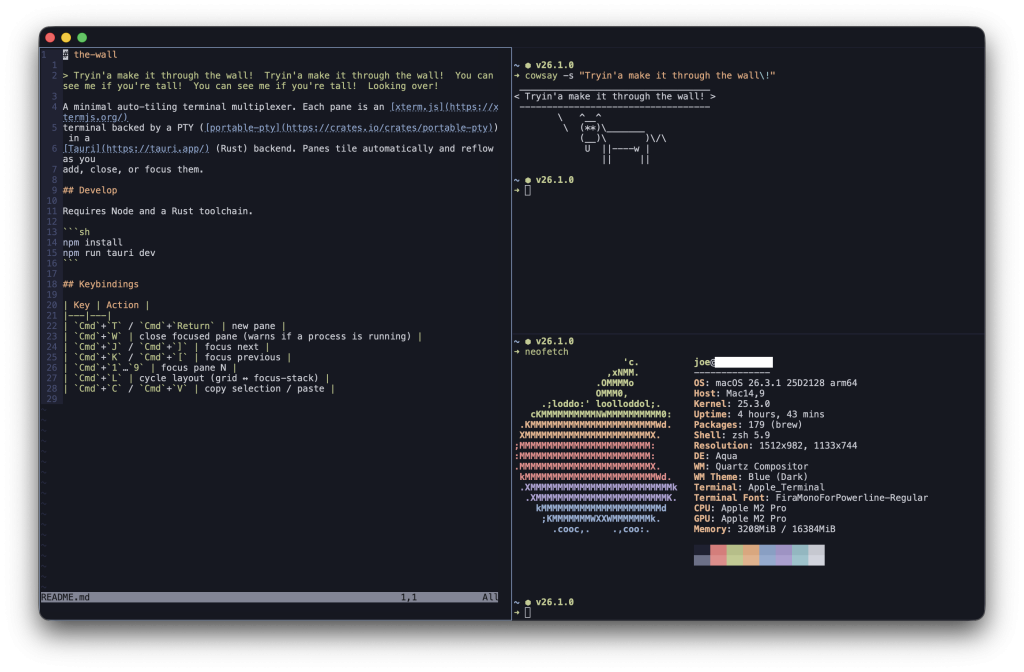Click the red close window button
The height and width of the screenshot is (672, 1024).
point(50,38)
